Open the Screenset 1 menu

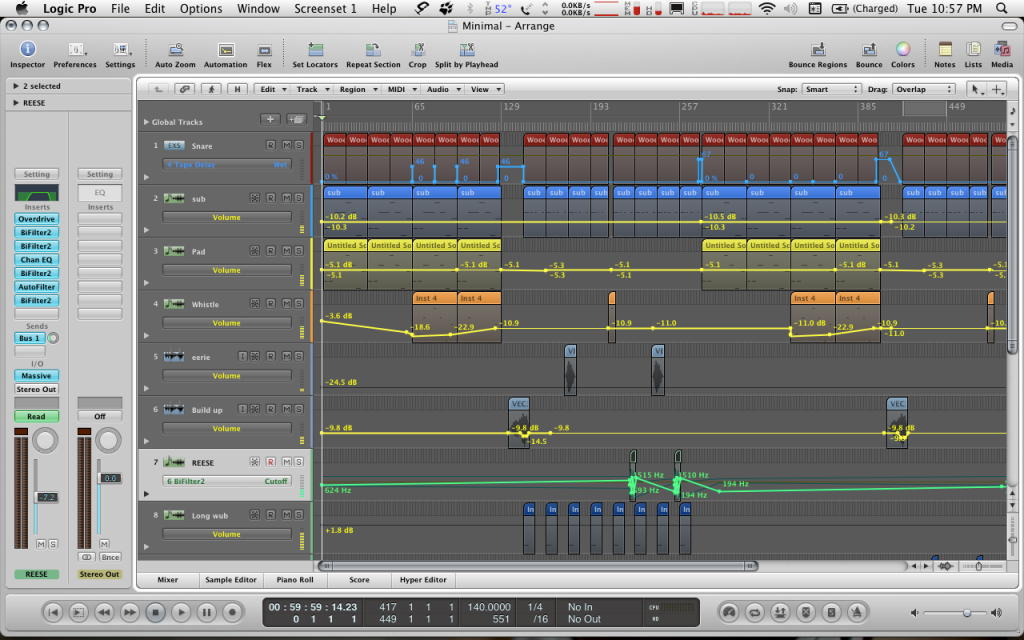tap(325, 8)
